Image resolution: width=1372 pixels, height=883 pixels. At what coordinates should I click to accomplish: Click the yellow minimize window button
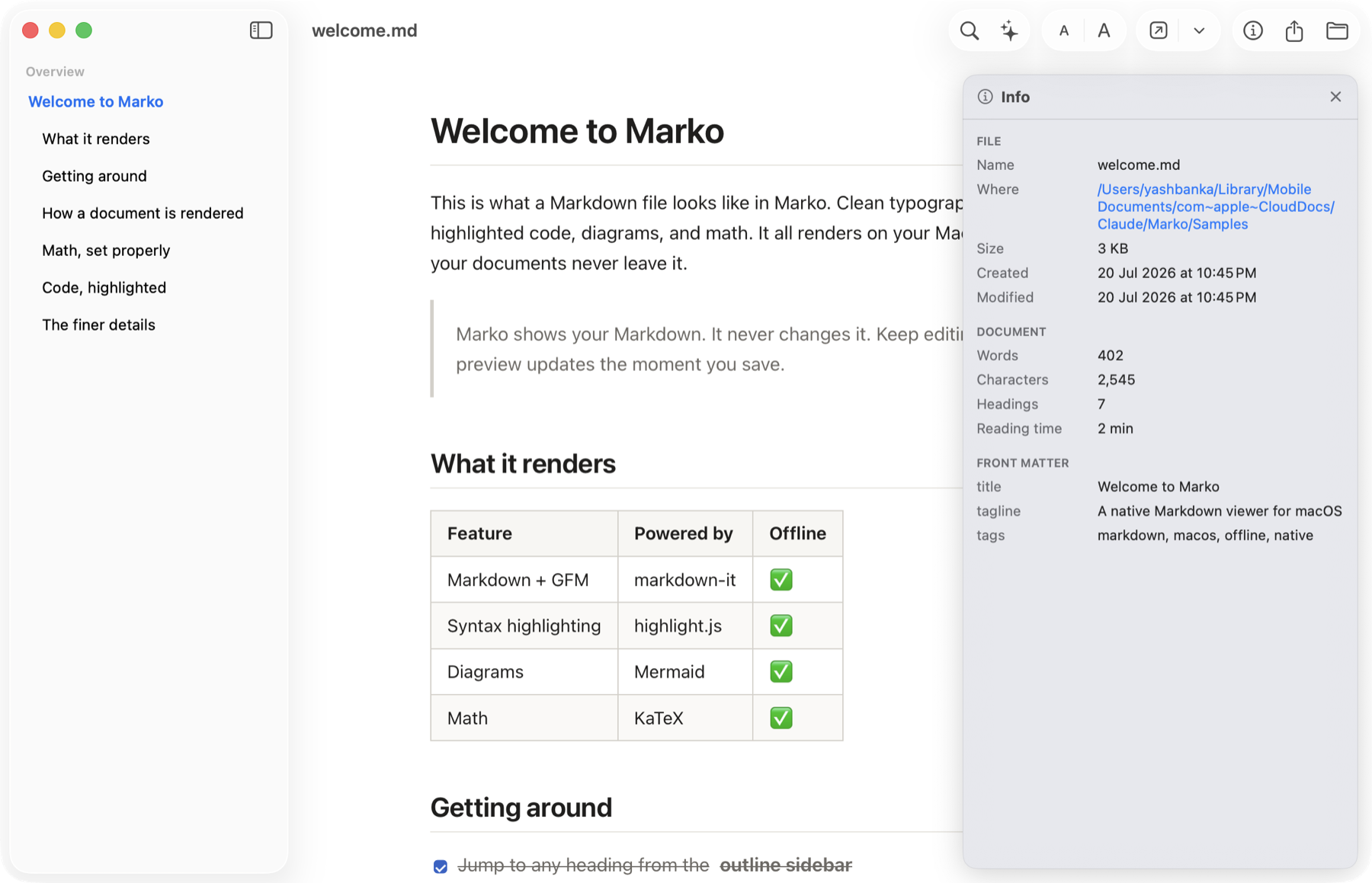(x=57, y=30)
